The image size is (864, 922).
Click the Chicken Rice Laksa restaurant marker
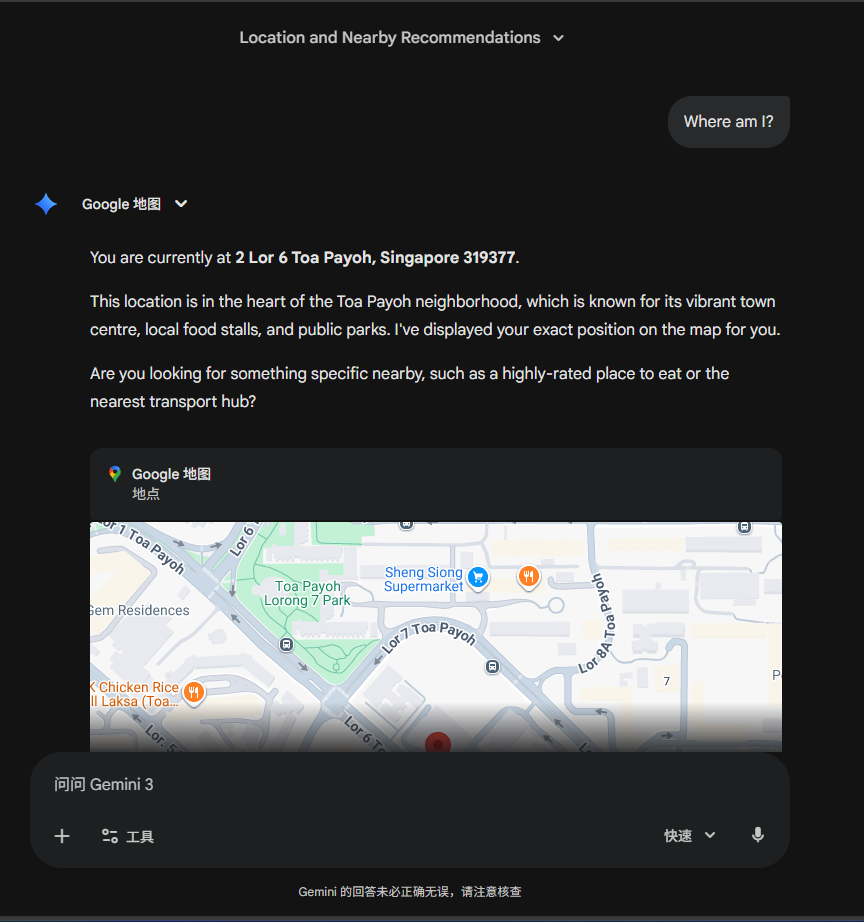tap(194, 693)
